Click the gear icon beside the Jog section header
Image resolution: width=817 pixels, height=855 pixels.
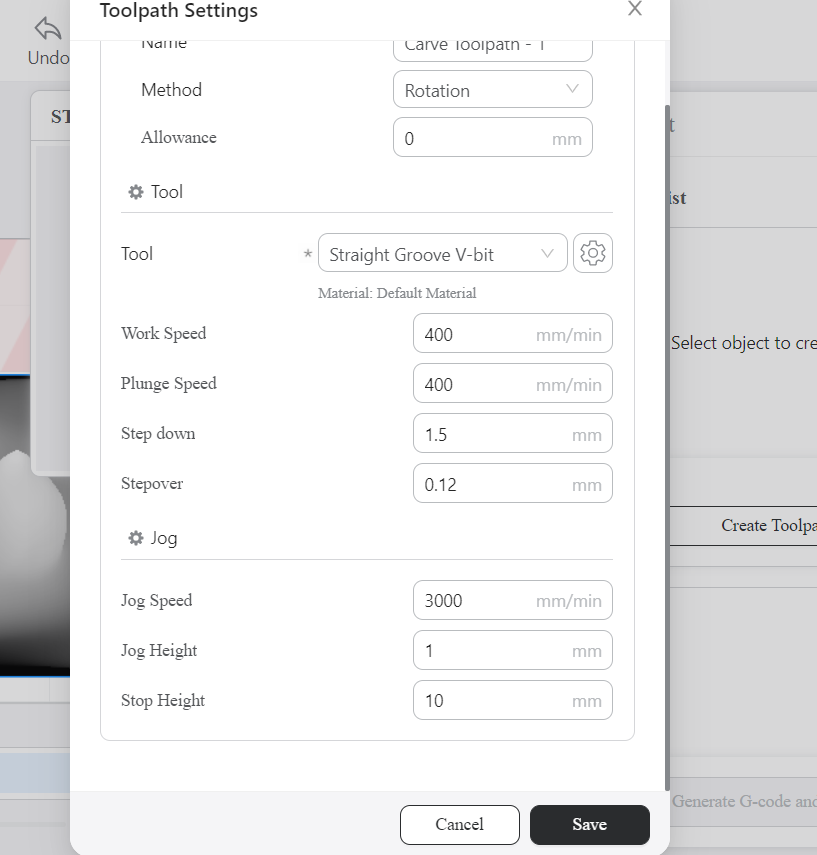click(135, 538)
